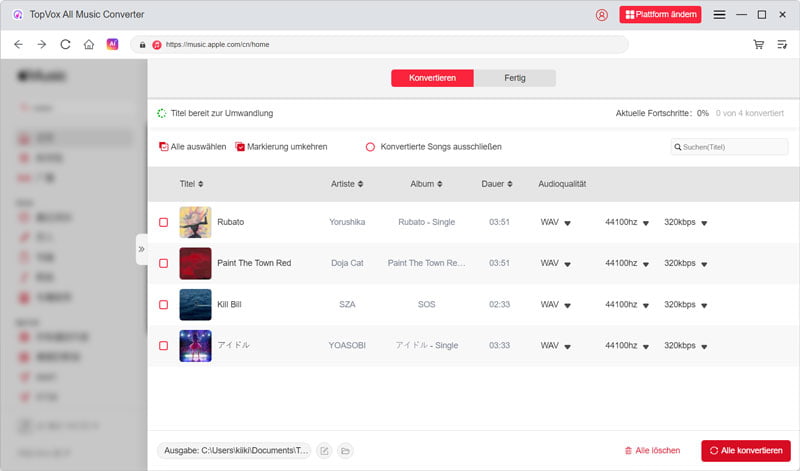Go forward with the forward arrow
The height and width of the screenshot is (471, 800).
tap(42, 44)
